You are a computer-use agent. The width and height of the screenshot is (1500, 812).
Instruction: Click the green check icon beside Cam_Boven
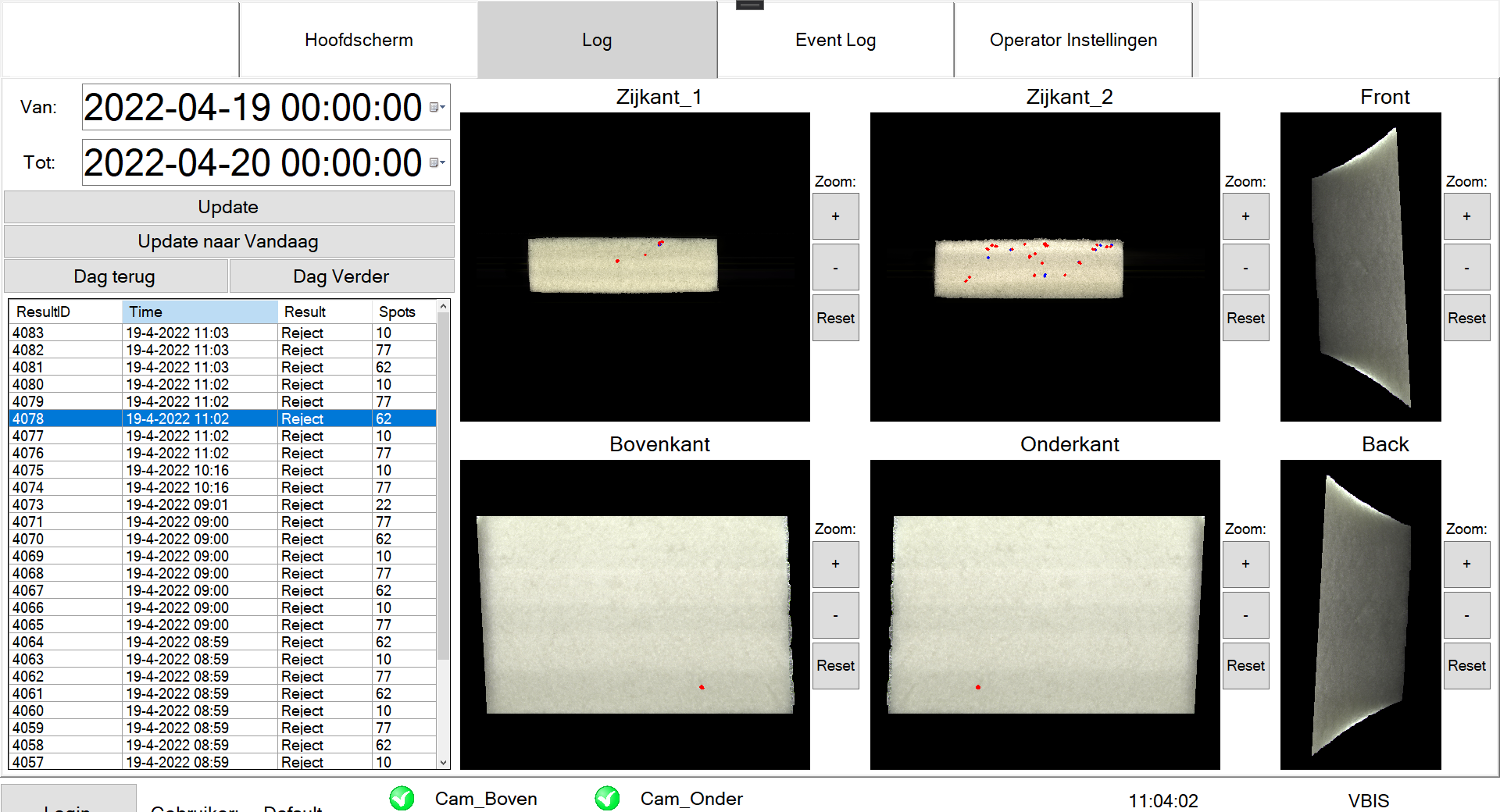click(402, 798)
